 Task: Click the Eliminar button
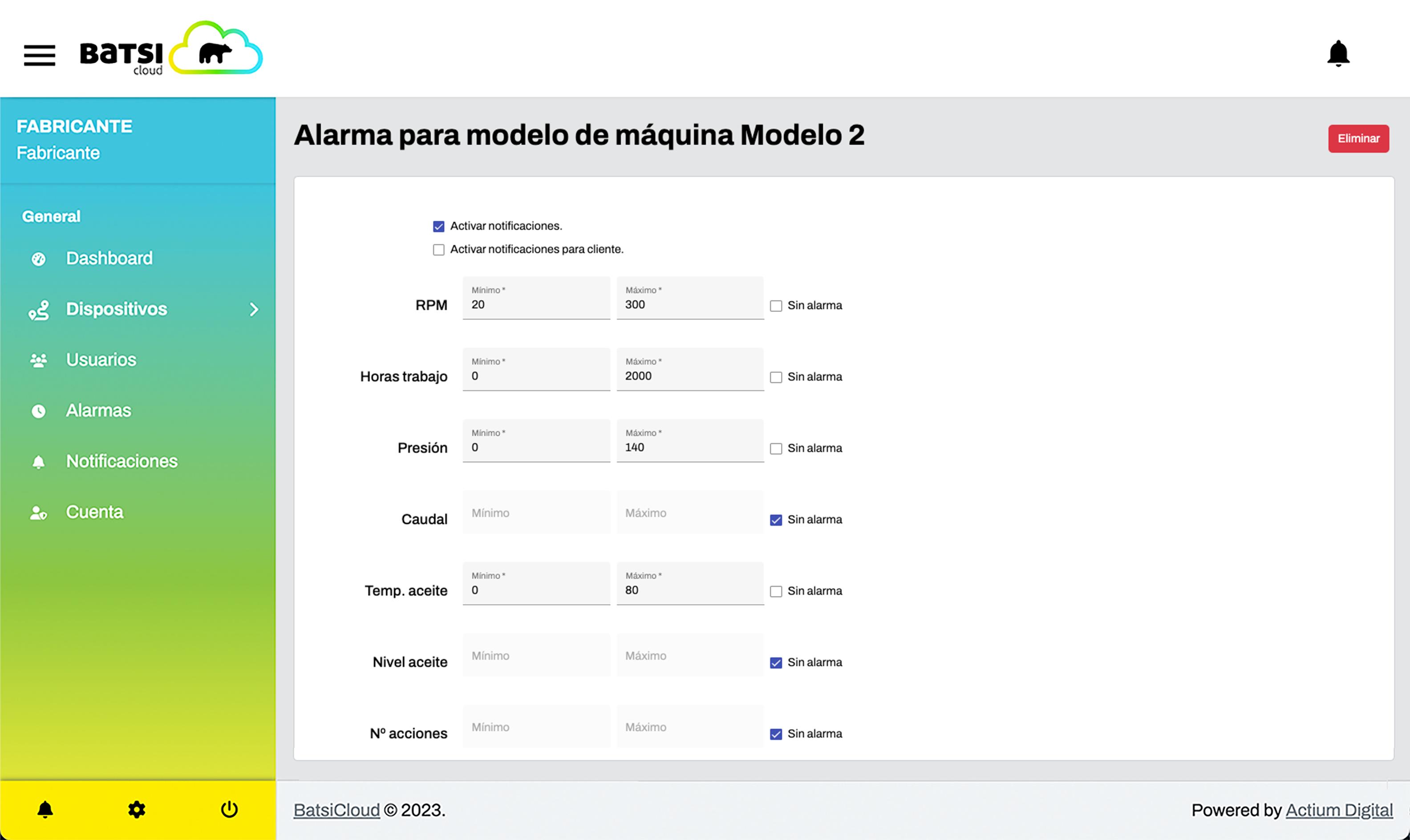[1358, 138]
